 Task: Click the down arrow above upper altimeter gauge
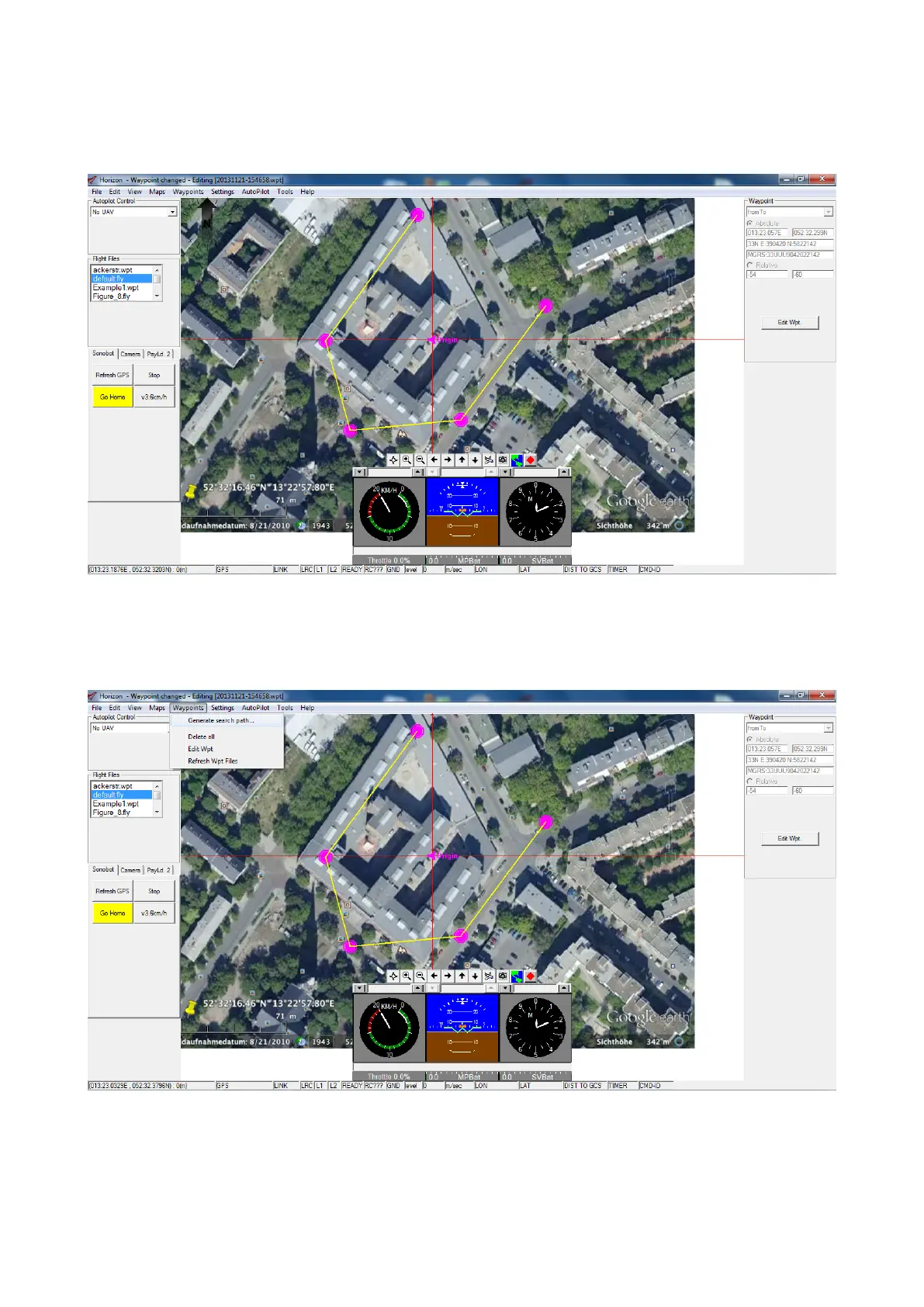(x=505, y=472)
